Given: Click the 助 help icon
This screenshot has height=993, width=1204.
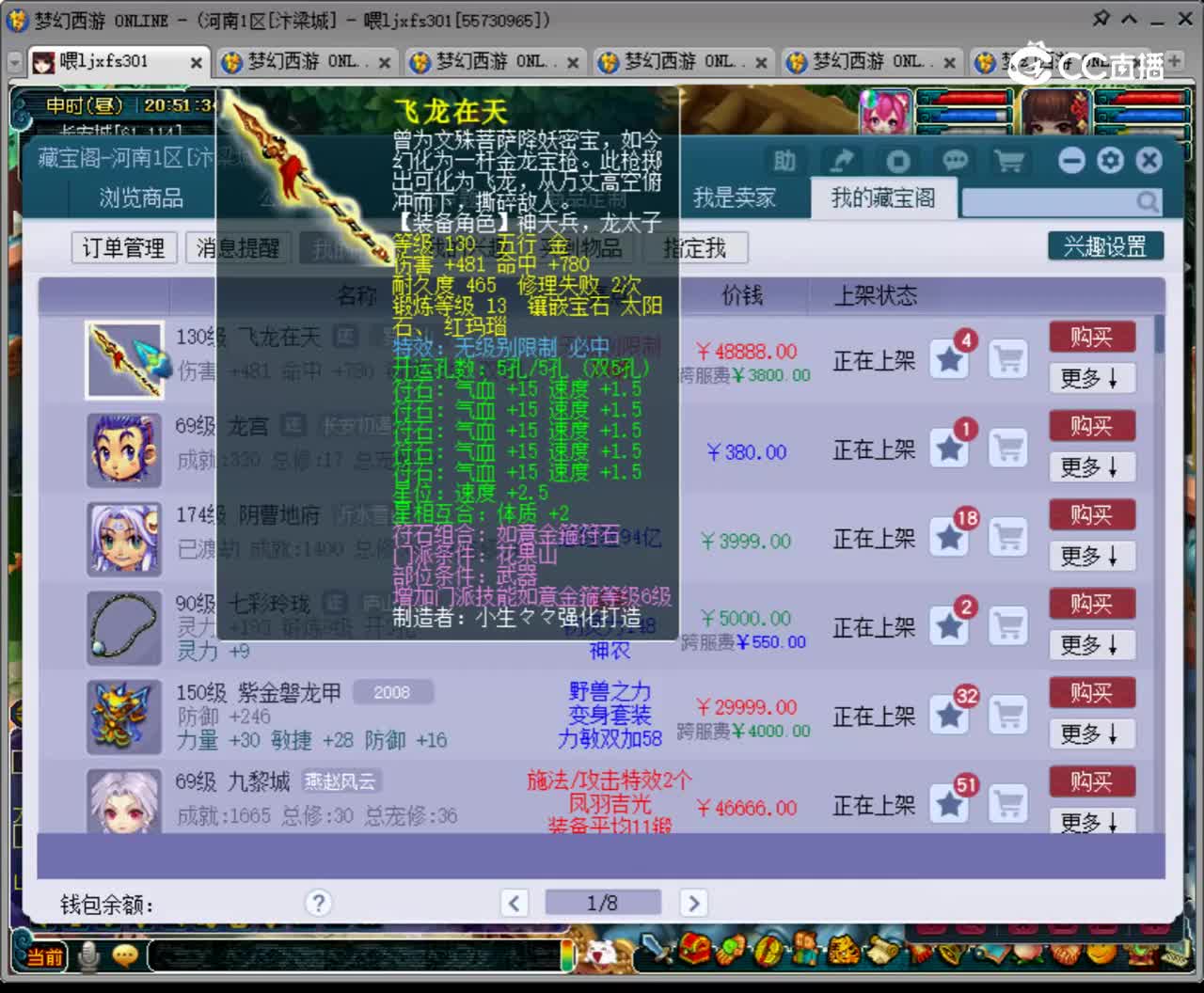Looking at the screenshot, I should tap(784, 160).
